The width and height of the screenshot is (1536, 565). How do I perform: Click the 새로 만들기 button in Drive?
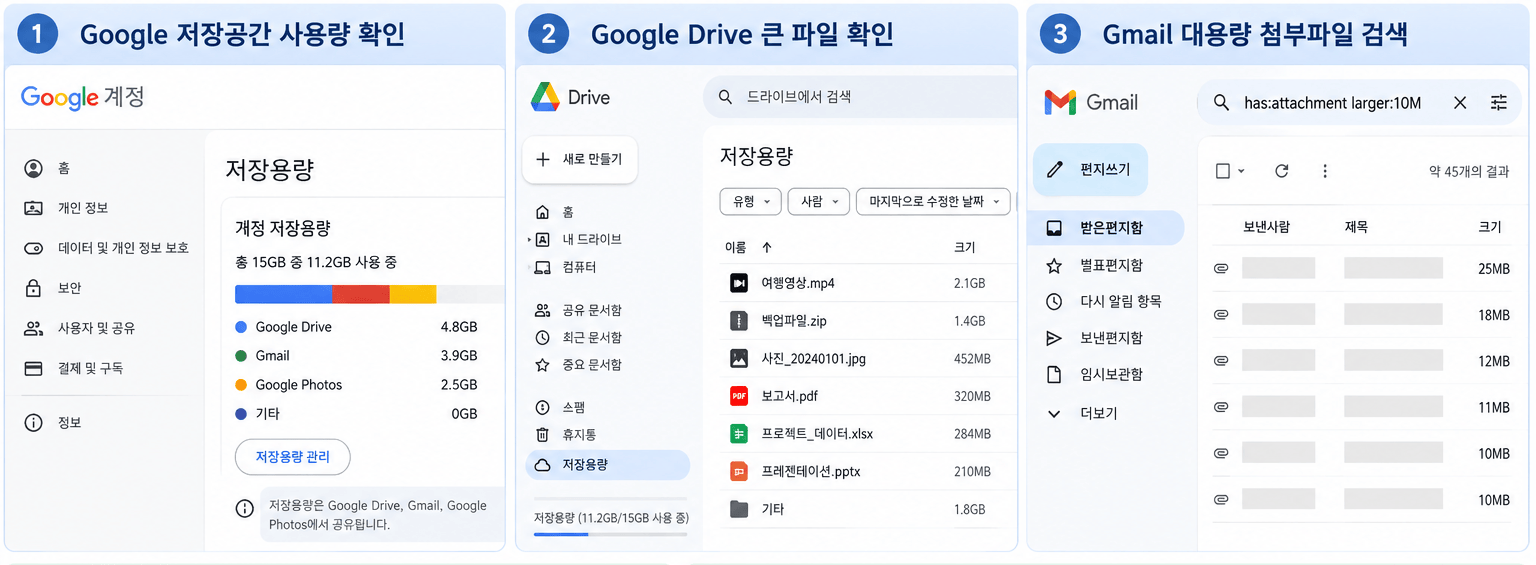pyautogui.click(x=580, y=159)
